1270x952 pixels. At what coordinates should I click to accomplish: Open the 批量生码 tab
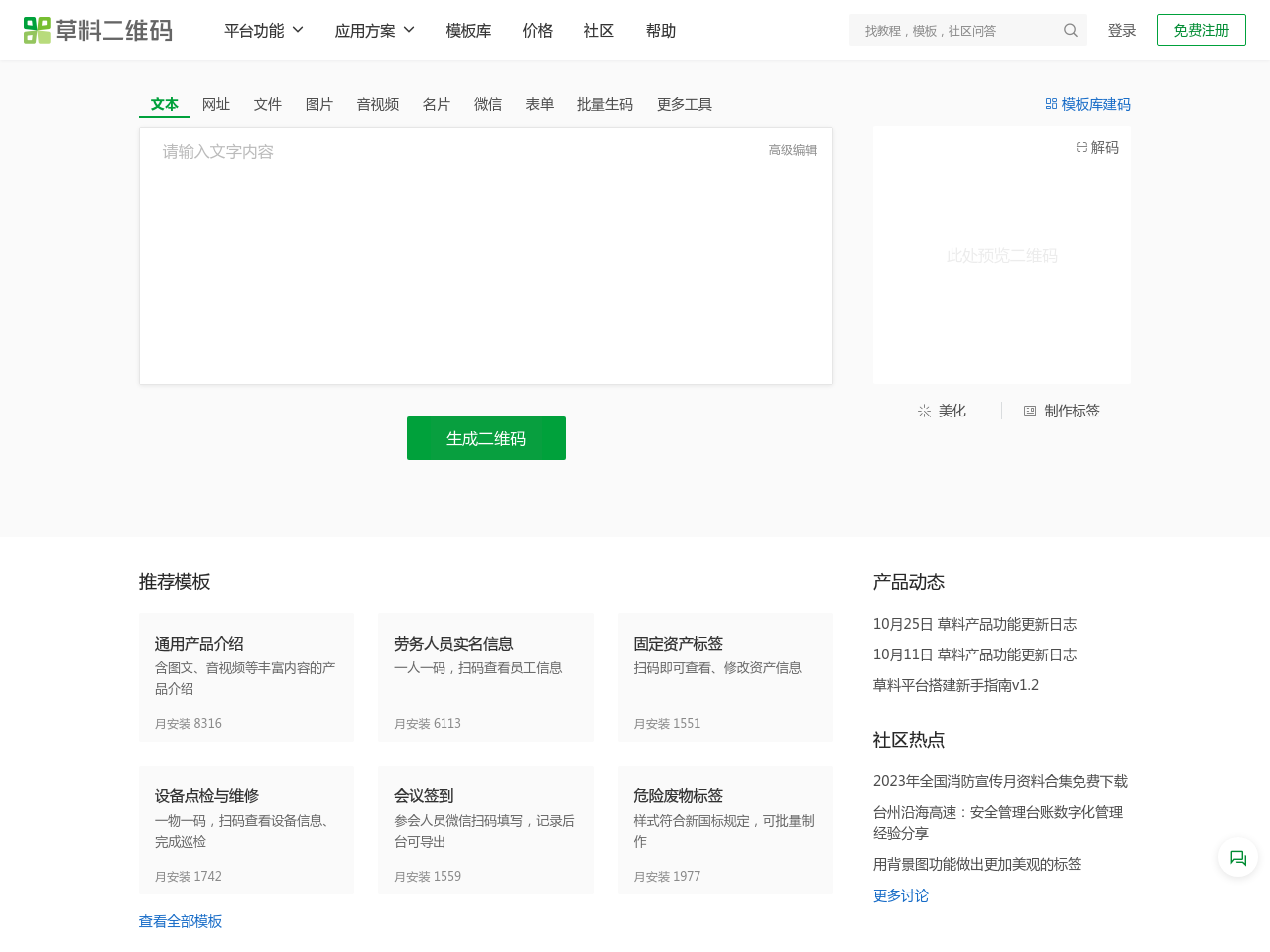605,103
